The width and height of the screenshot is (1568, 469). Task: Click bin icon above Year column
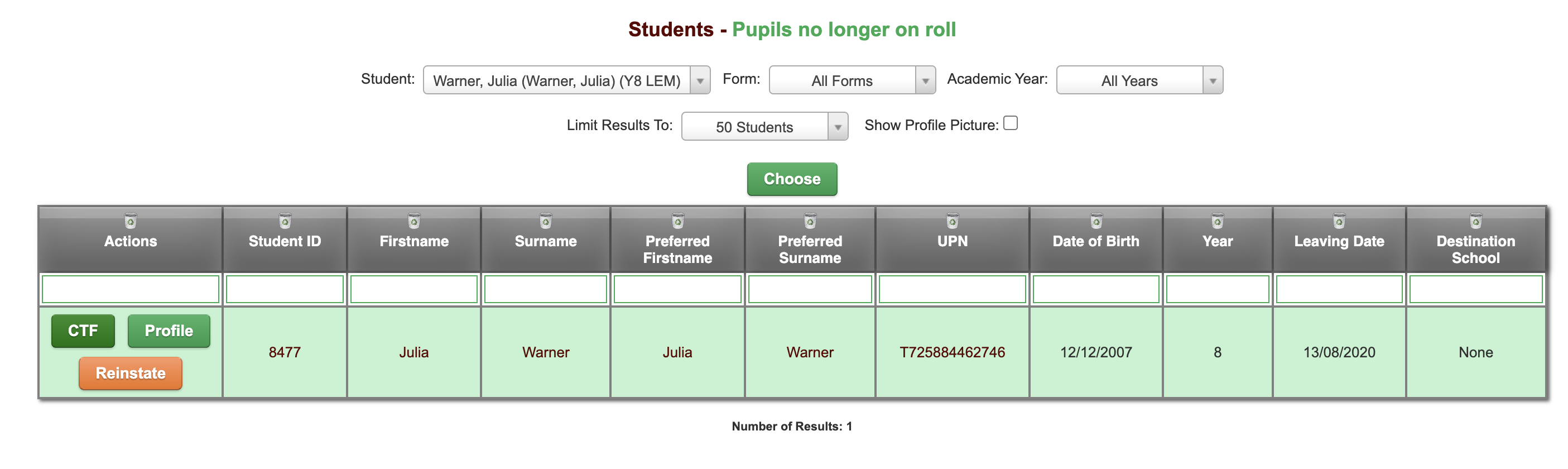[1217, 221]
